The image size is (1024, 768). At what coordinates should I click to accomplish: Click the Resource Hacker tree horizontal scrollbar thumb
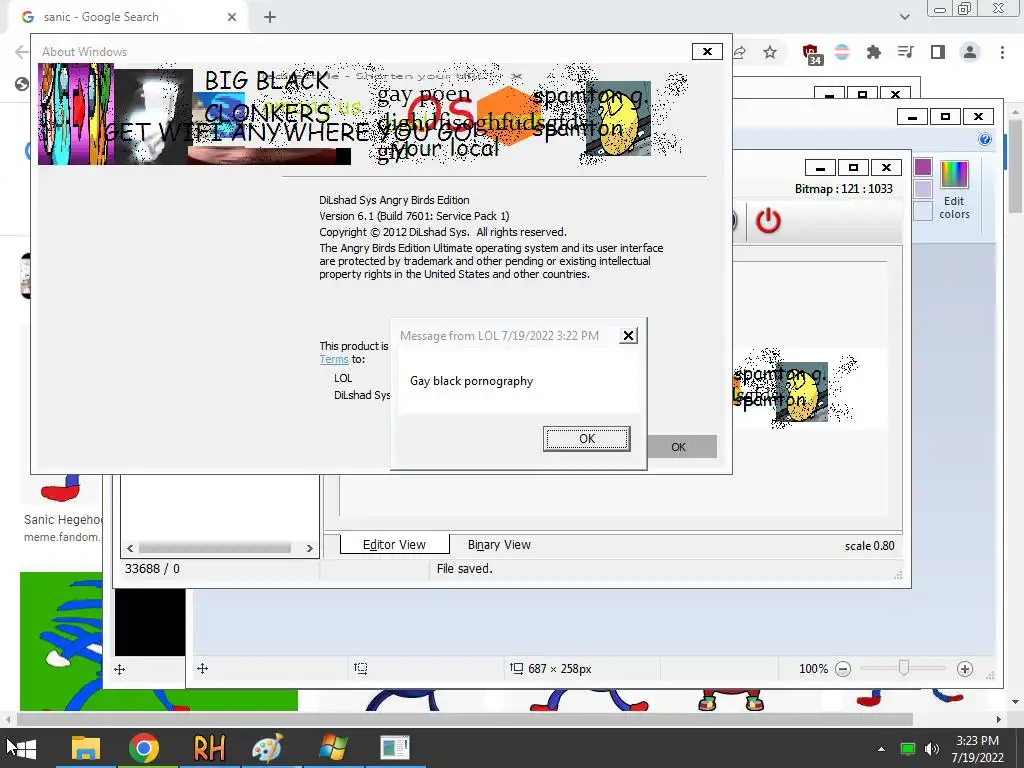[x=215, y=548]
